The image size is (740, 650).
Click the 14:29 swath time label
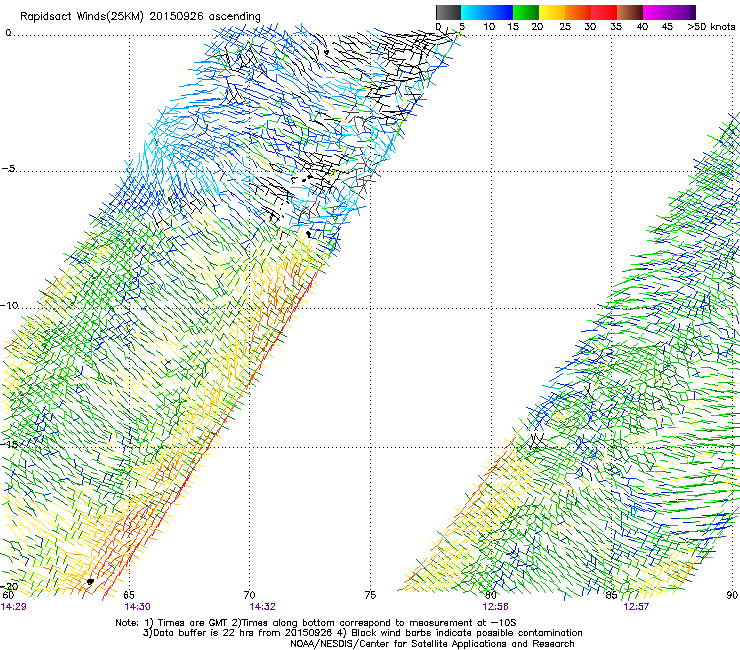pyautogui.click(x=14, y=607)
